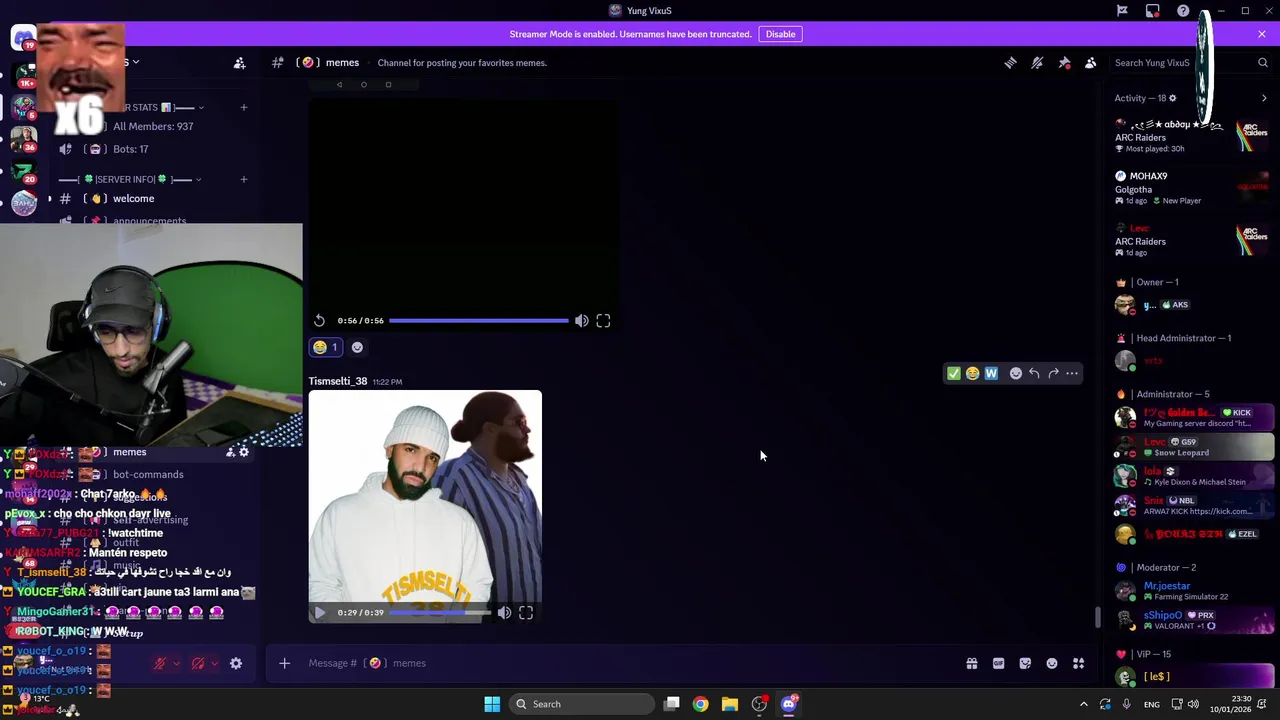Add reaction below the first video
This screenshot has height=720, width=1280.
(357, 347)
